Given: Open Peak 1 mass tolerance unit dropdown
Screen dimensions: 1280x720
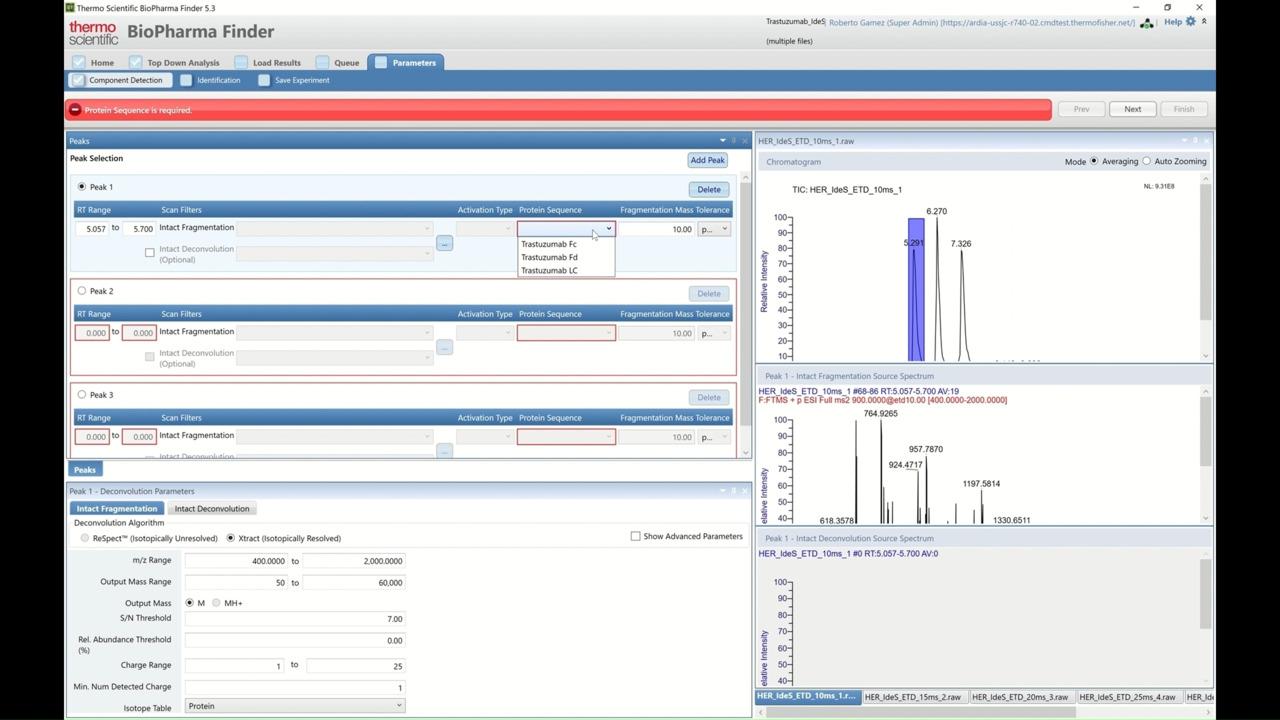Looking at the screenshot, I should [x=714, y=229].
